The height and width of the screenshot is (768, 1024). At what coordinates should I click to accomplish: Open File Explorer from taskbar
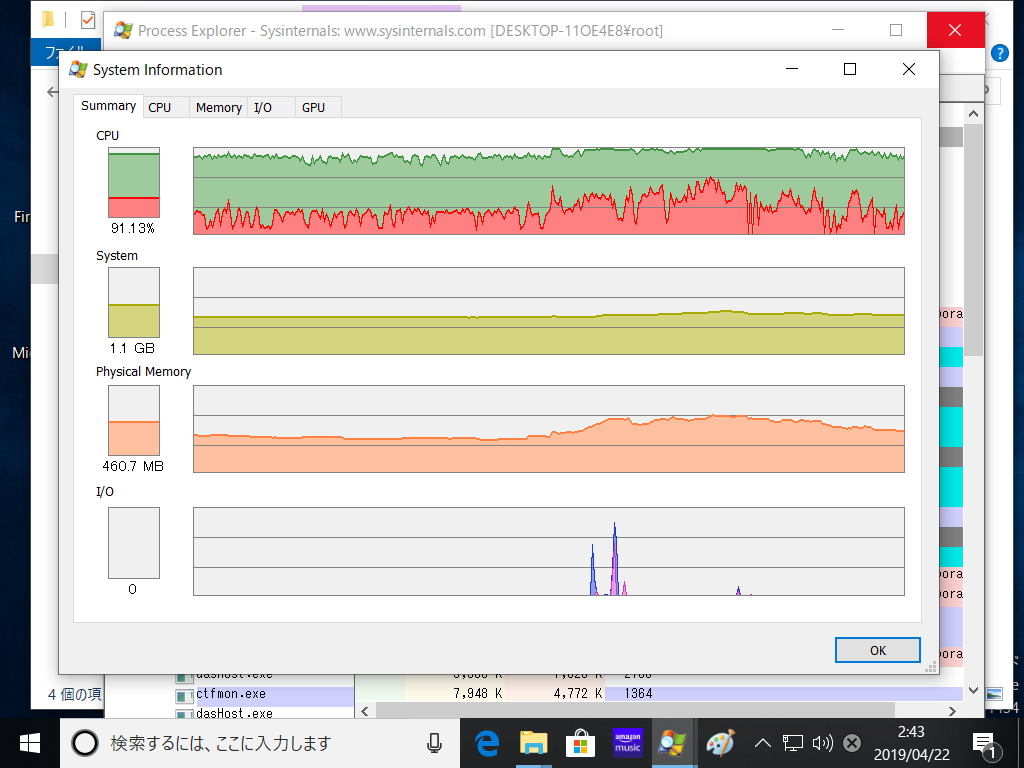(x=534, y=743)
